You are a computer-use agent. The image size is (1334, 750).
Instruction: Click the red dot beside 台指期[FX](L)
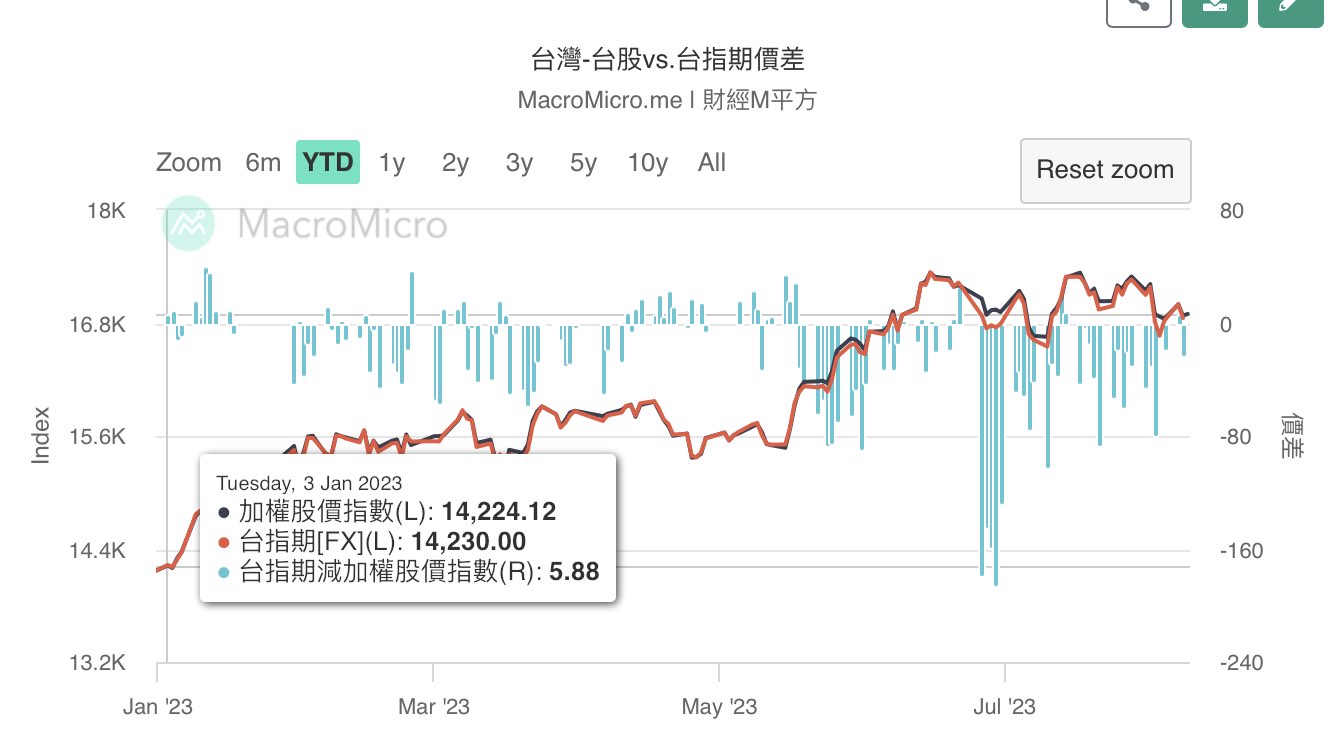click(223, 542)
